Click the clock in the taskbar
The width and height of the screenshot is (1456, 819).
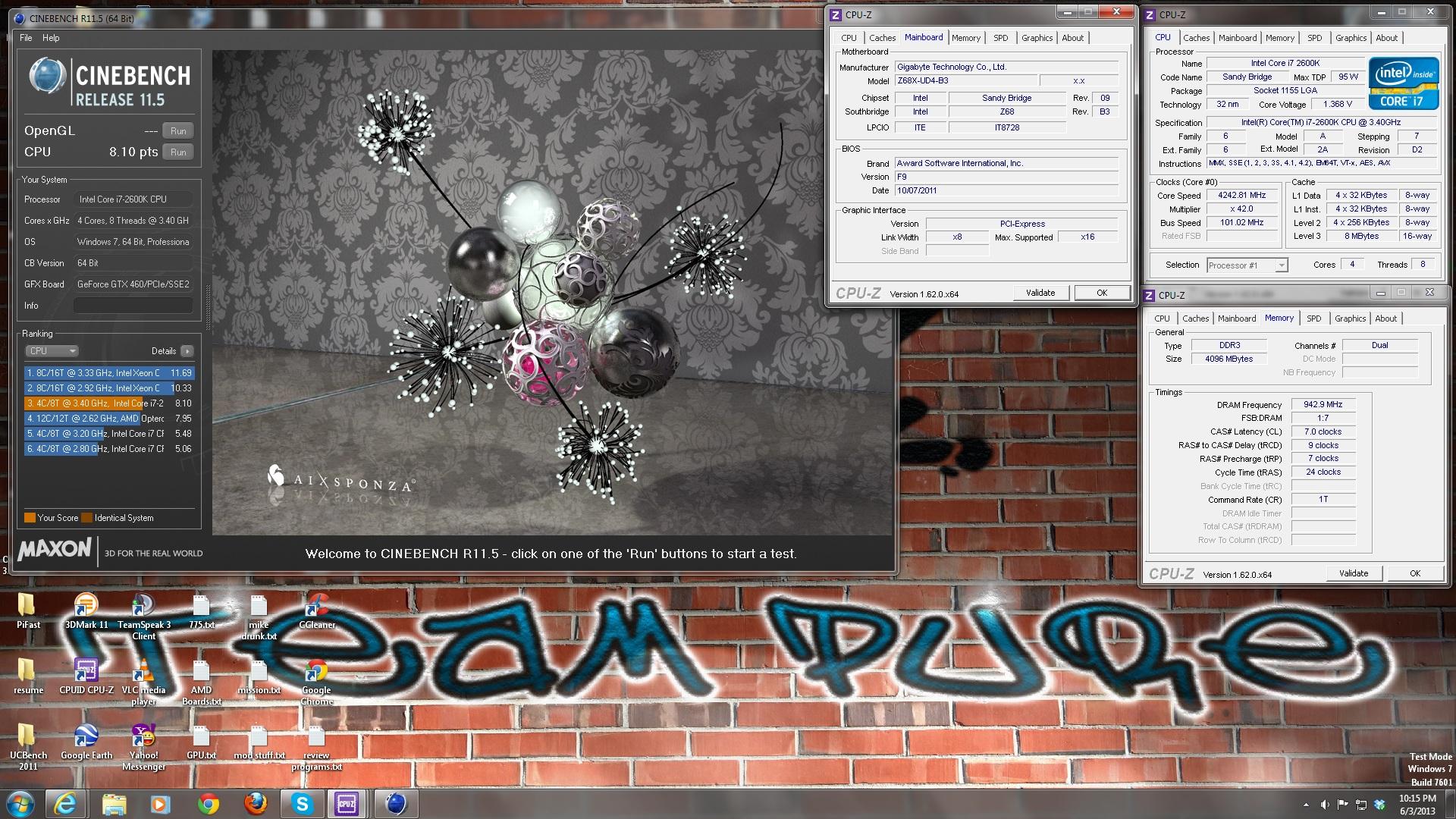coord(1417,805)
